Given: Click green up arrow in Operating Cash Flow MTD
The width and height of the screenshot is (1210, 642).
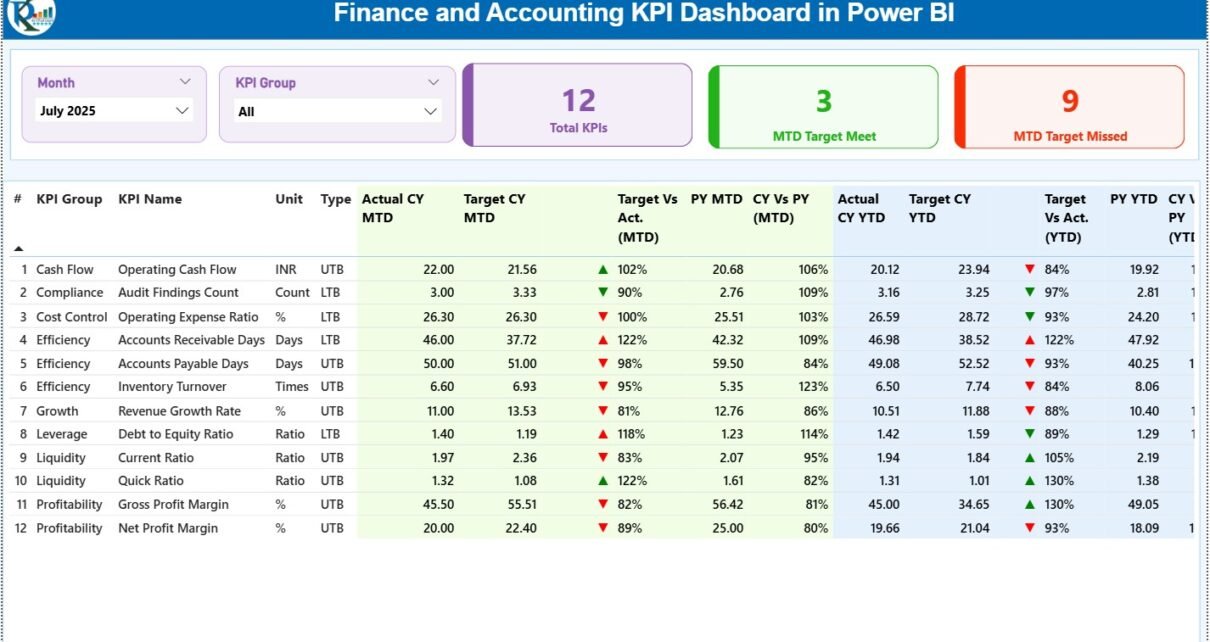Looking at the screenshot, I should (602, 270).
